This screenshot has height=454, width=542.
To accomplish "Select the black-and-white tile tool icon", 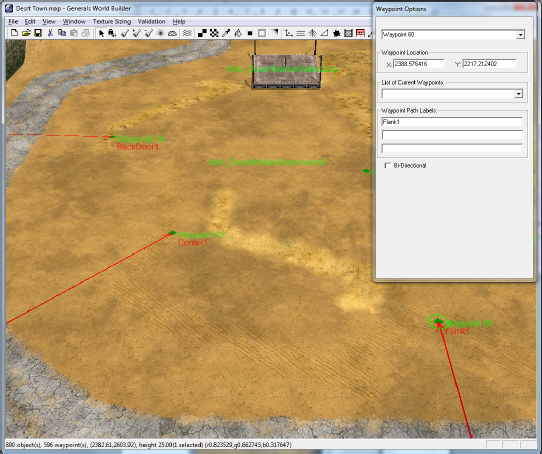I will point(202,33).
